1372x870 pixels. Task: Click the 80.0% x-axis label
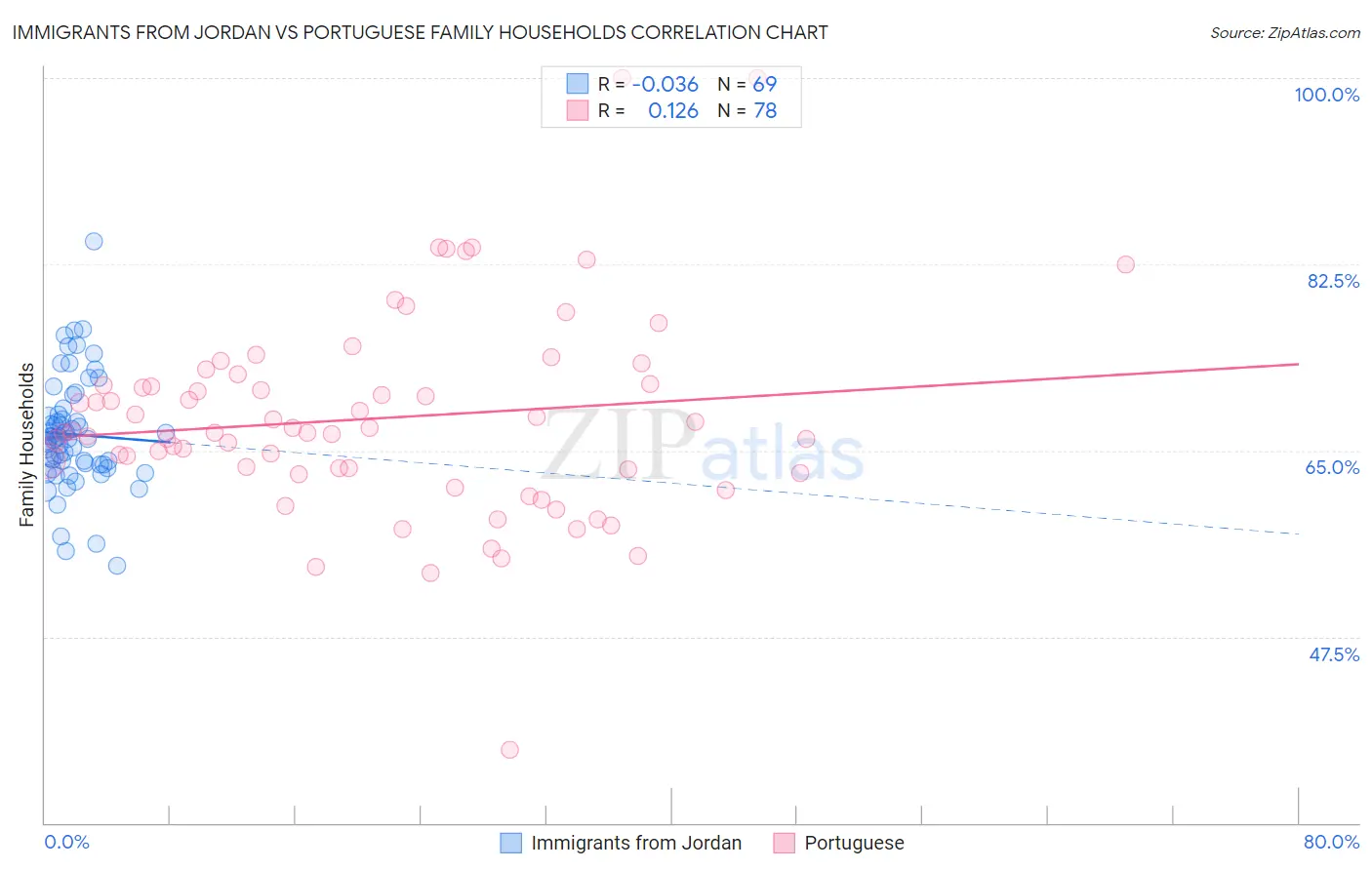[1331, 842]
